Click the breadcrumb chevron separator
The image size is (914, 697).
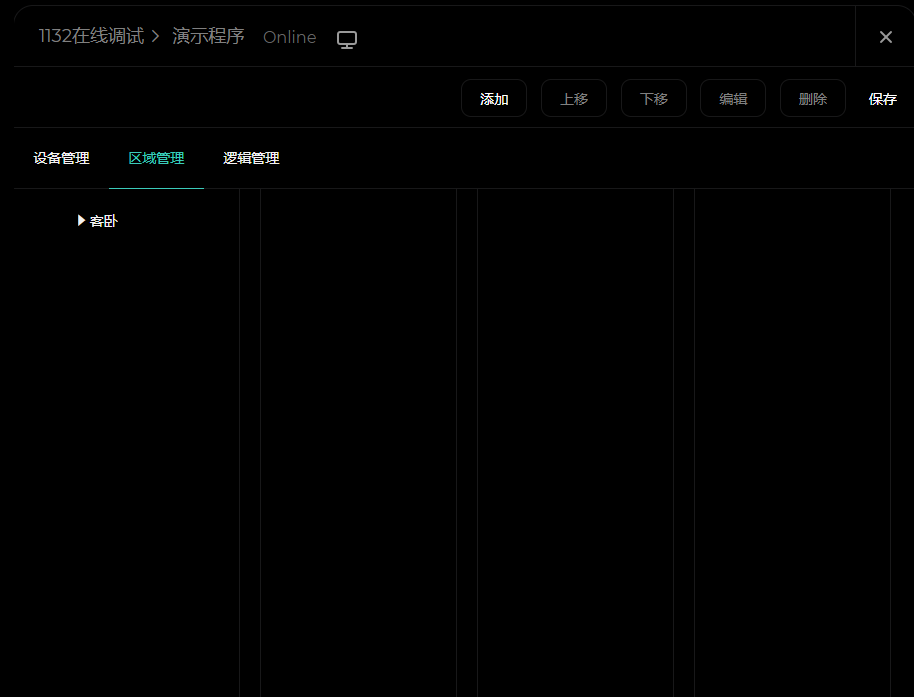click(x=156, y=37)
